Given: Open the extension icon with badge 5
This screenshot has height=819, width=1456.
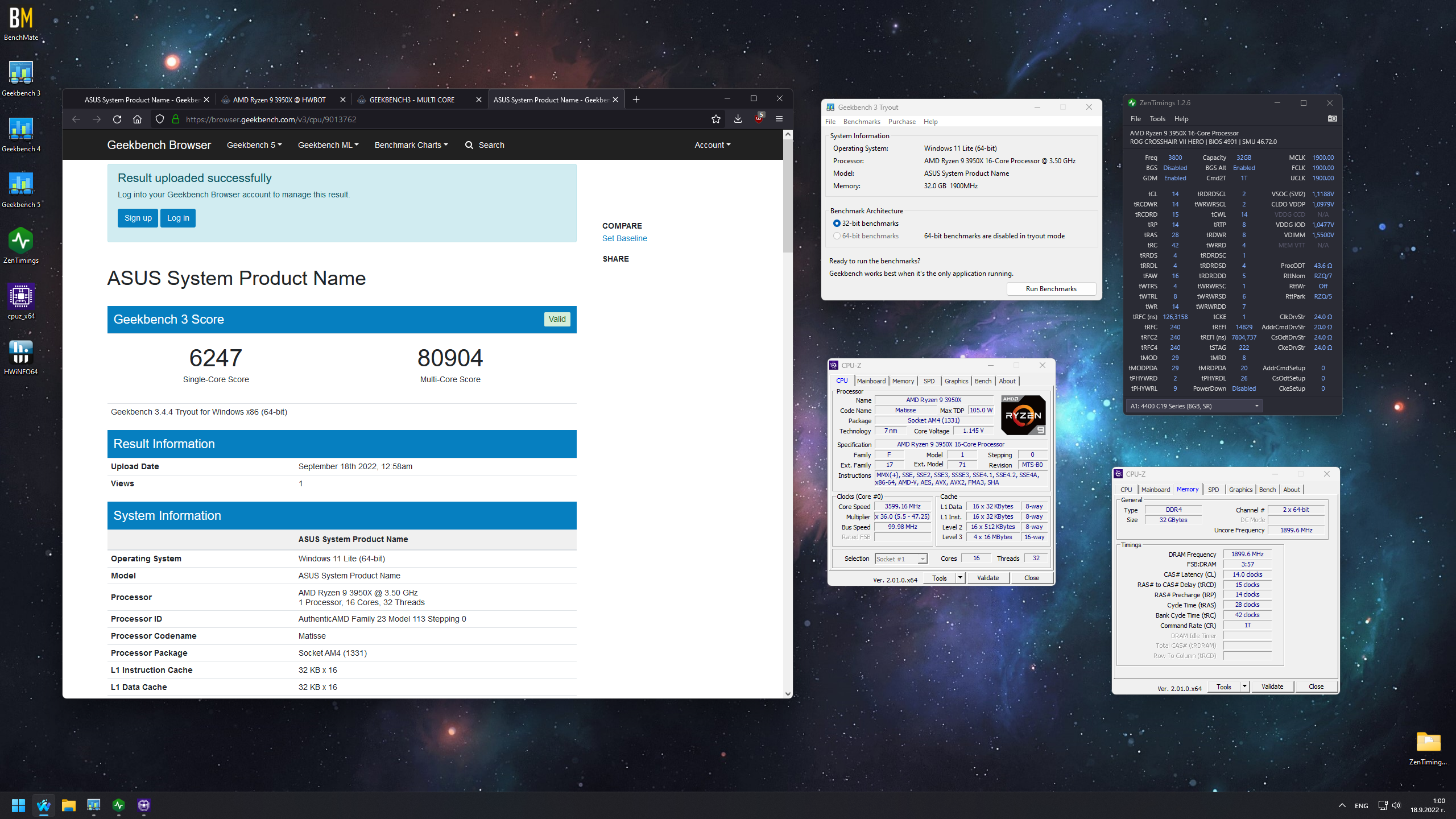Looking at the screenshot, I should point(759,118).
